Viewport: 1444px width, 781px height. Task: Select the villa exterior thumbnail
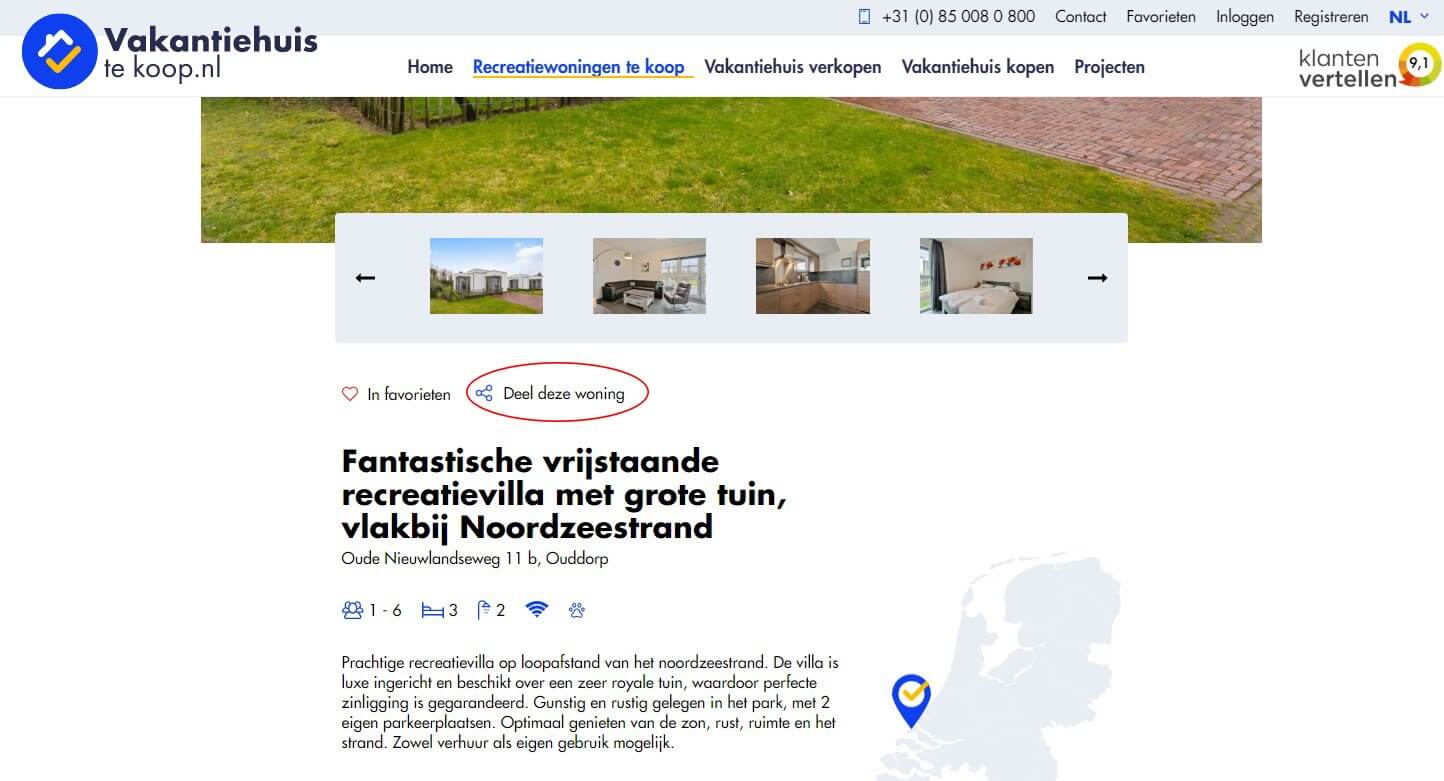click(486, 276)
